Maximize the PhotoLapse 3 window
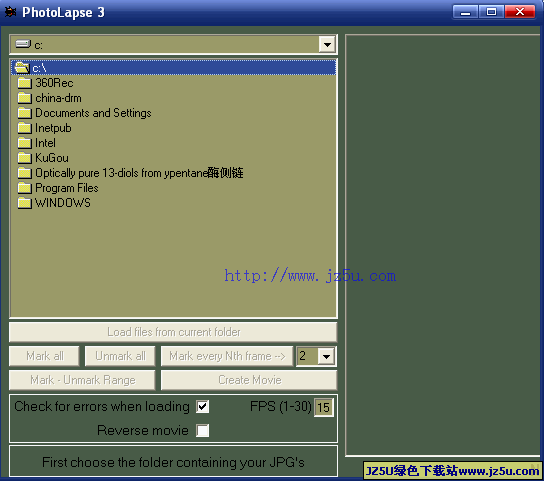Screen dimensions: 544x481 [x=491, y=12]
